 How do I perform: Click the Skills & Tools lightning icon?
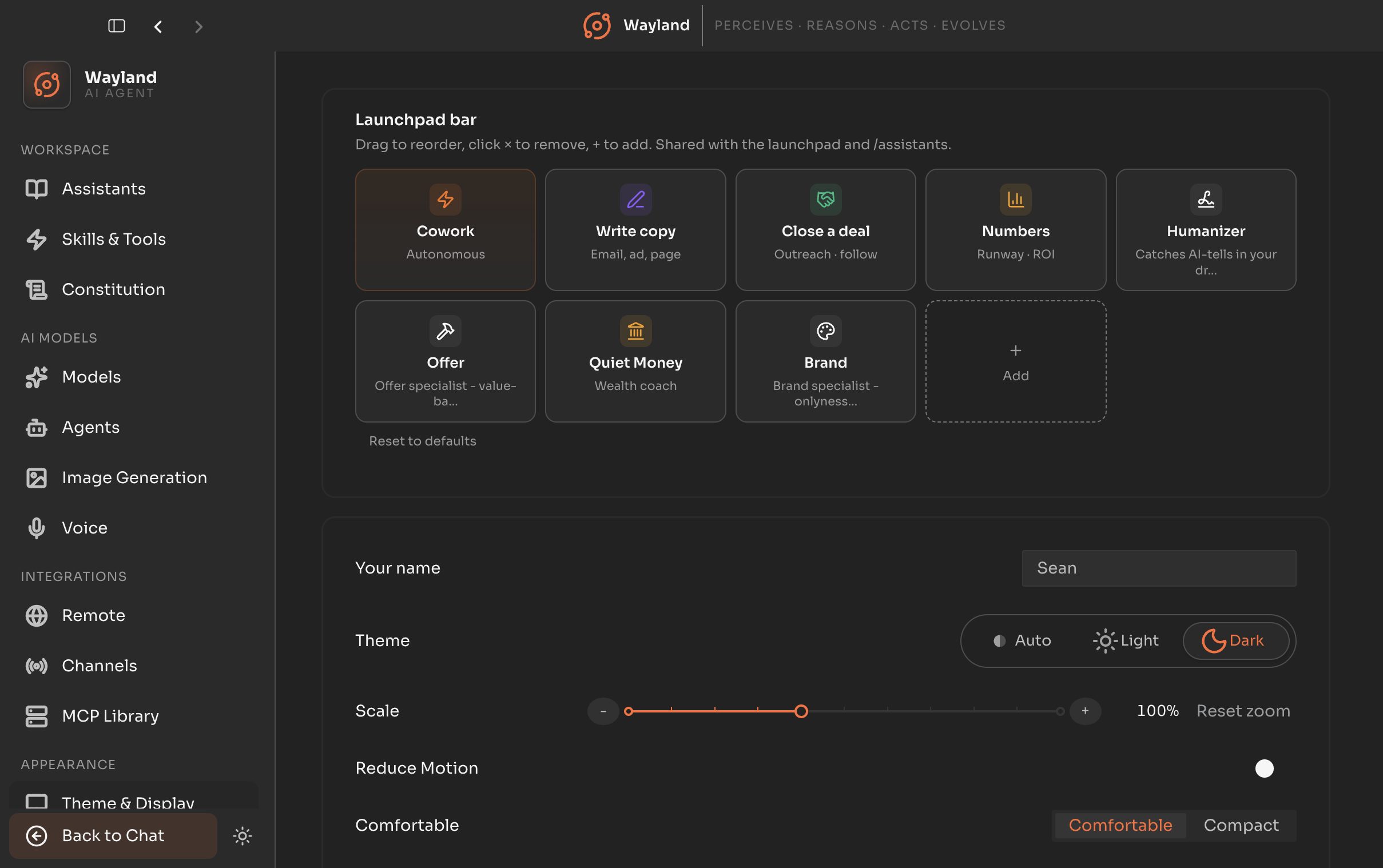[37, 240]
